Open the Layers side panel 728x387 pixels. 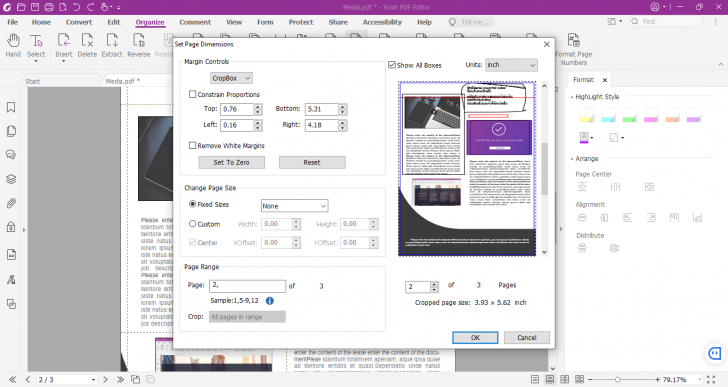coord(11,179)
